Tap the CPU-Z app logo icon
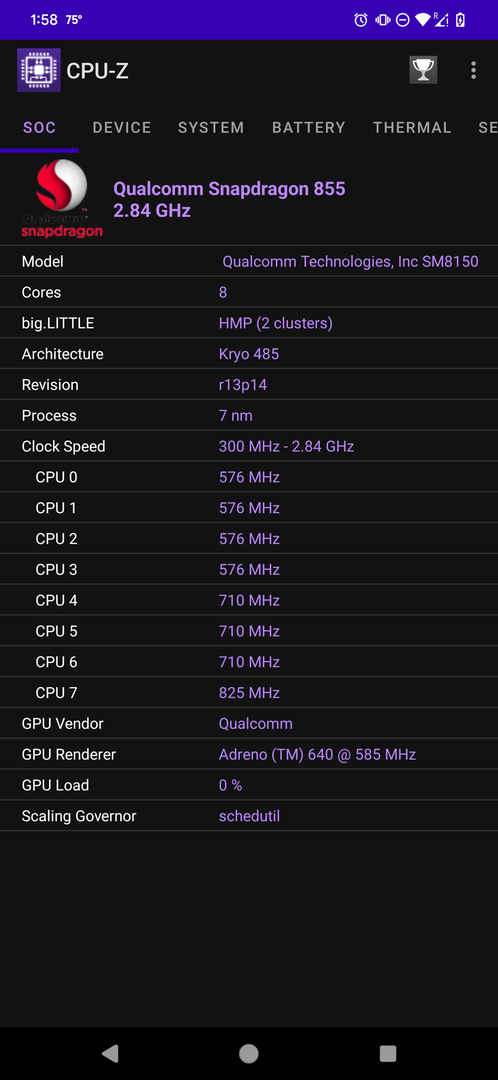The height and width of the screenshot is (1080, 498). coord(39,70)
